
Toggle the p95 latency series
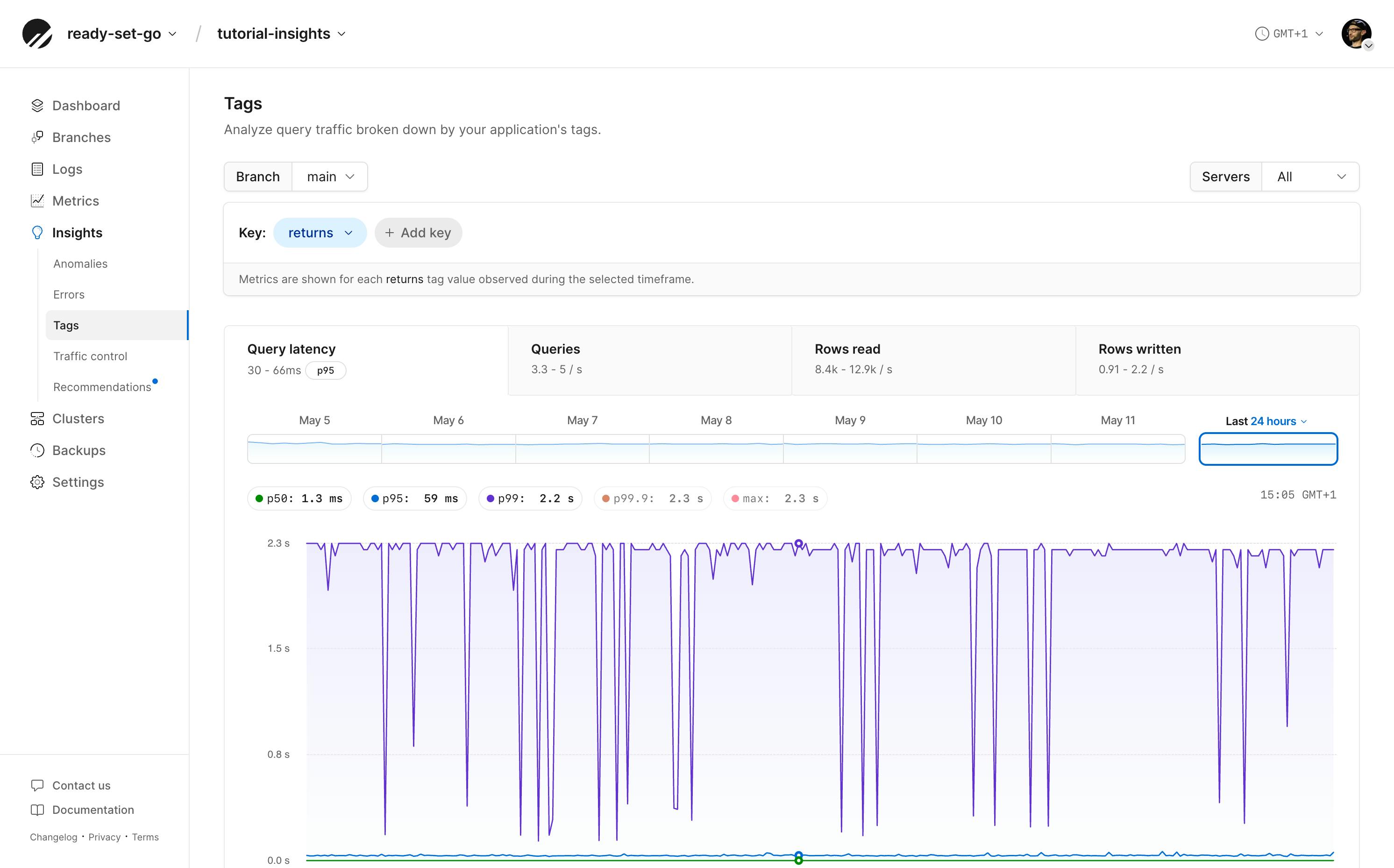[415, 498]
